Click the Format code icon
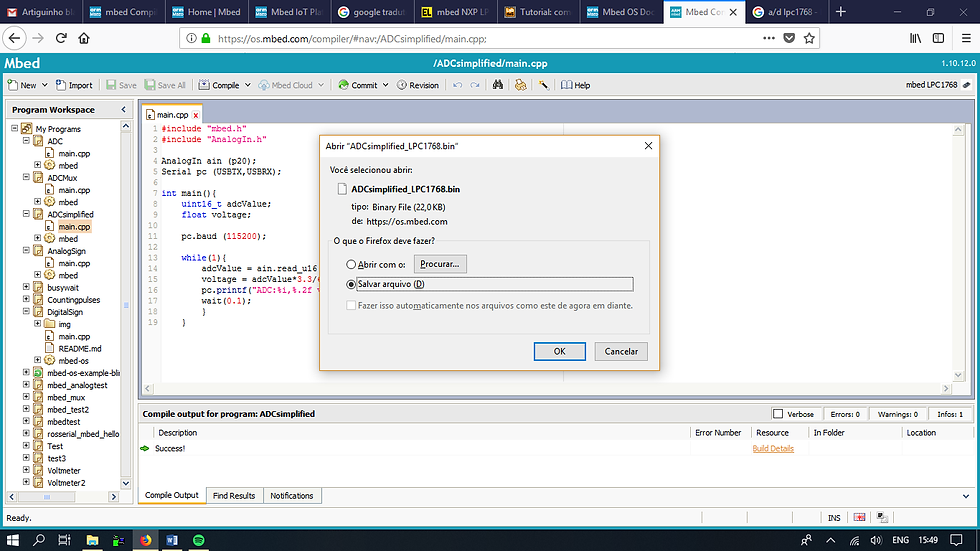Screen dimensions: 980x551 (x=521, y=85)
